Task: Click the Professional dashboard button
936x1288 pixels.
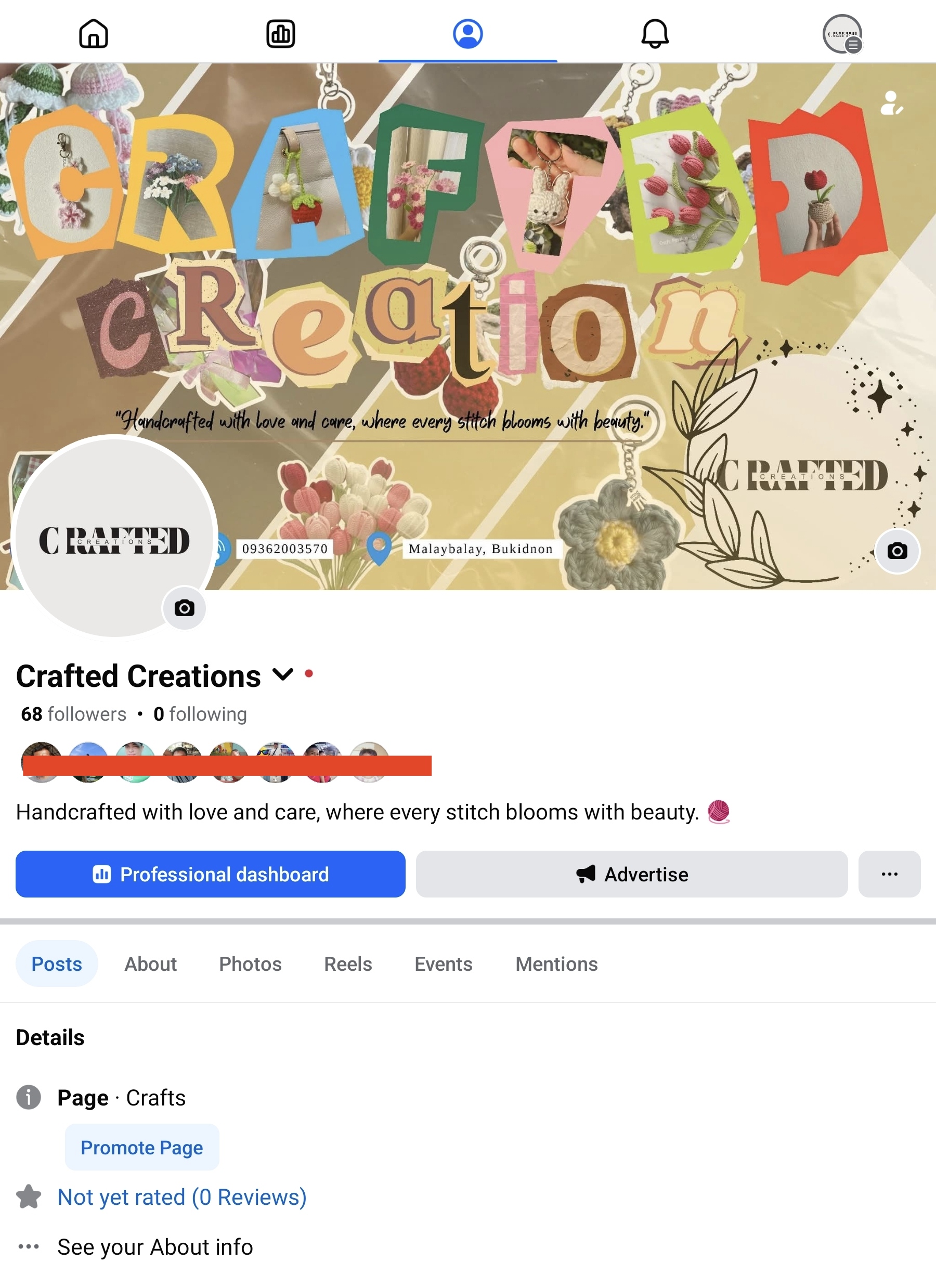Action: coord(210,874)
